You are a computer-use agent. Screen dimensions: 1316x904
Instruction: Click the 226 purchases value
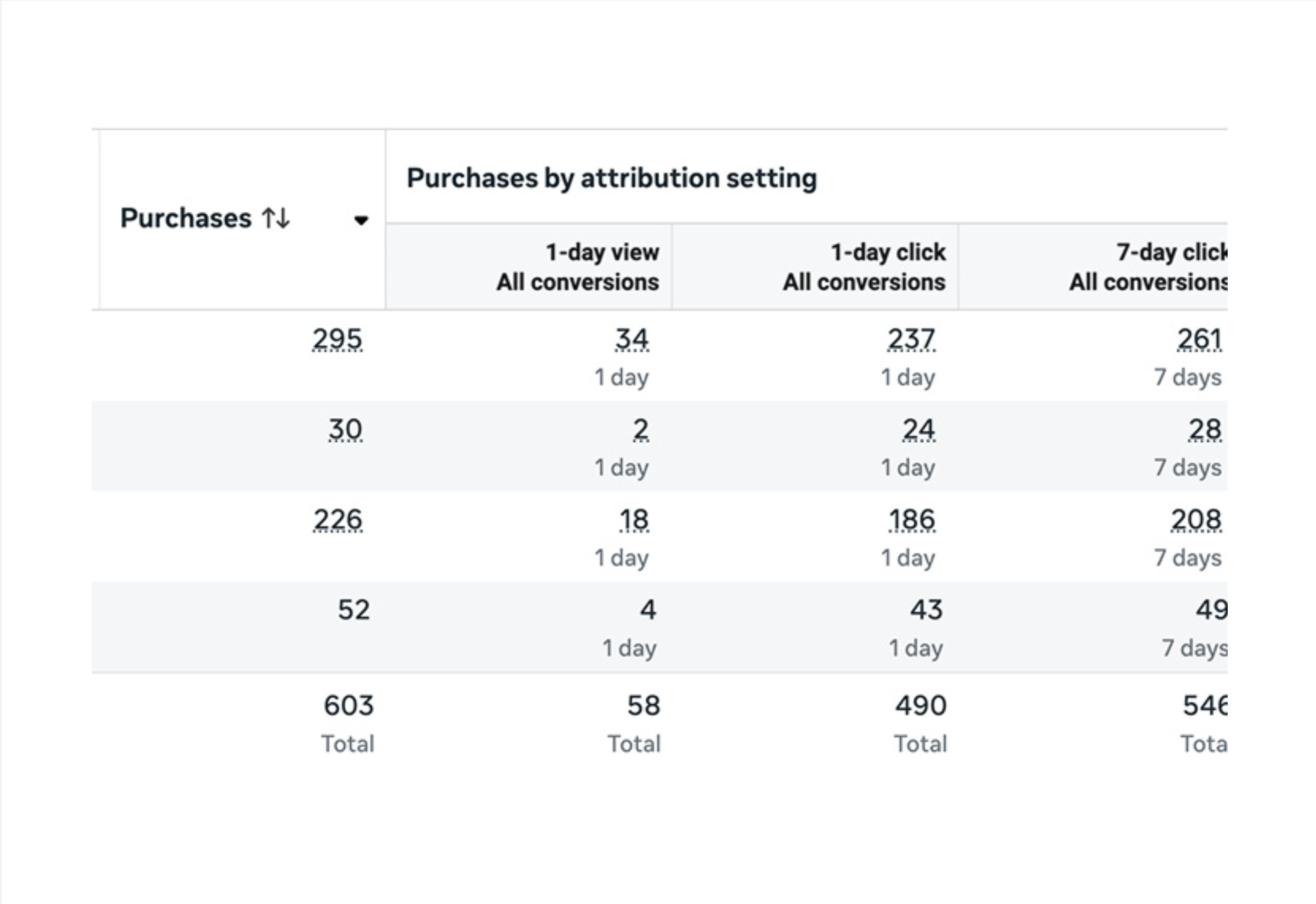pyautogui.click(x=338, y=519)
